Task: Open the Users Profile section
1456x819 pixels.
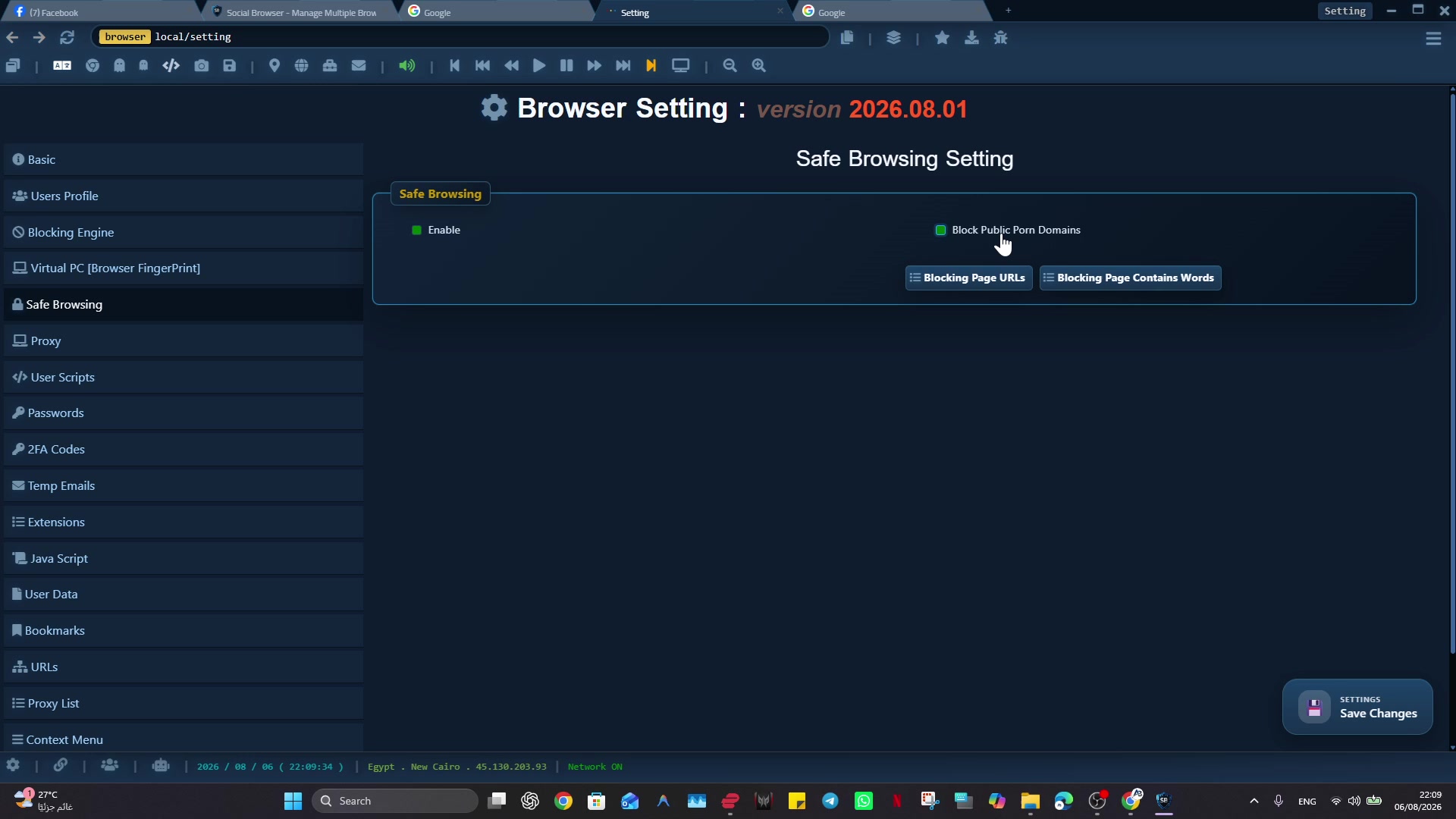Action: (x=184, y=196)
